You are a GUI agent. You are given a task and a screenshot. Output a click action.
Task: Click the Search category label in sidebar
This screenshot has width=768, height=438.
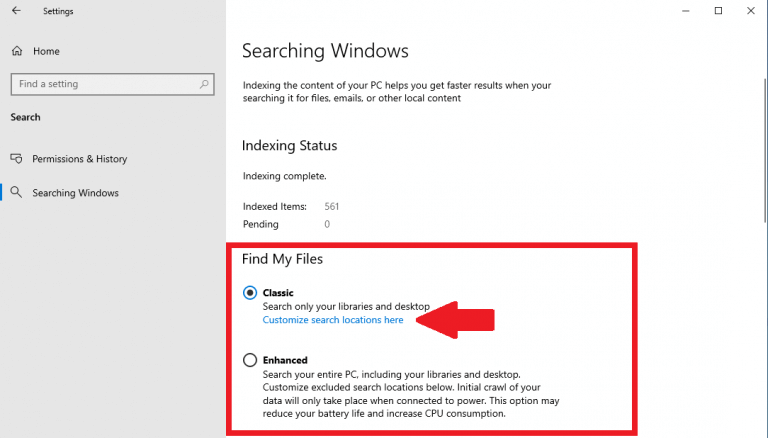(x=25, y=117)
